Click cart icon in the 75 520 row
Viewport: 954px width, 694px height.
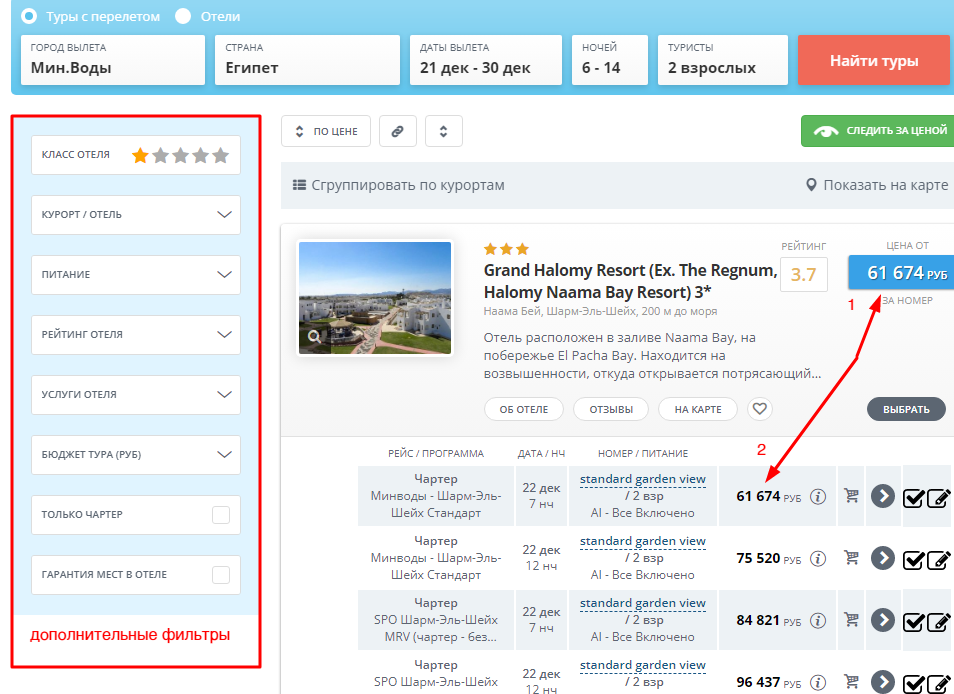click(852, 557)
